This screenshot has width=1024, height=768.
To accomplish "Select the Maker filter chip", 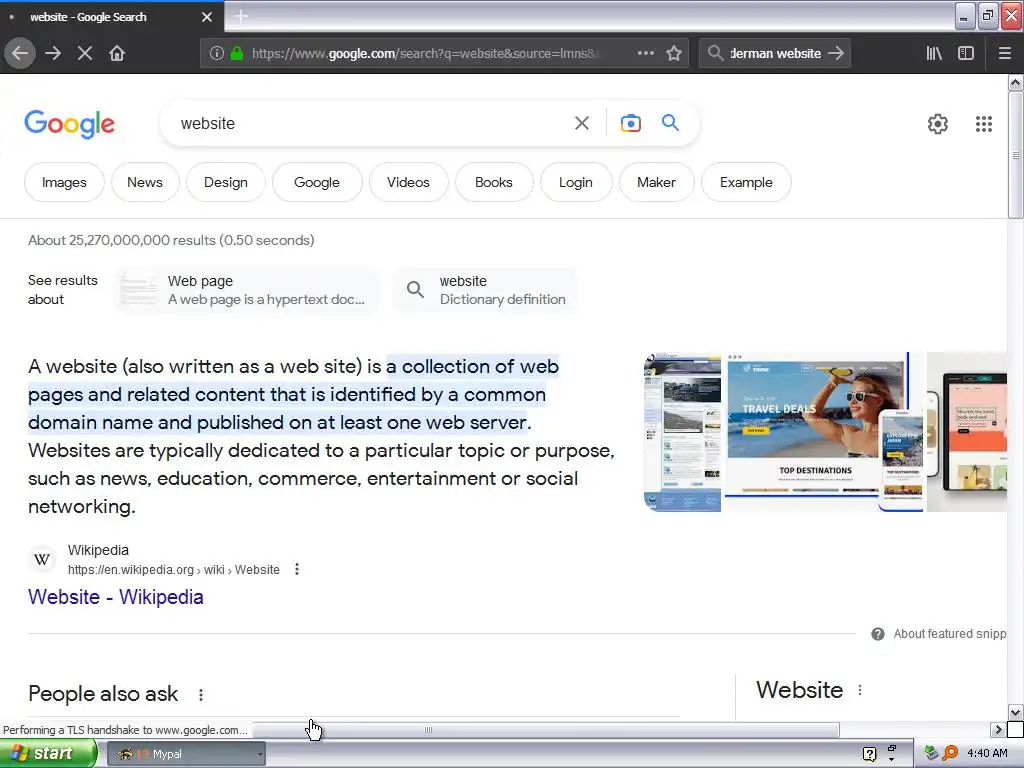I will (x=656, y=182).
